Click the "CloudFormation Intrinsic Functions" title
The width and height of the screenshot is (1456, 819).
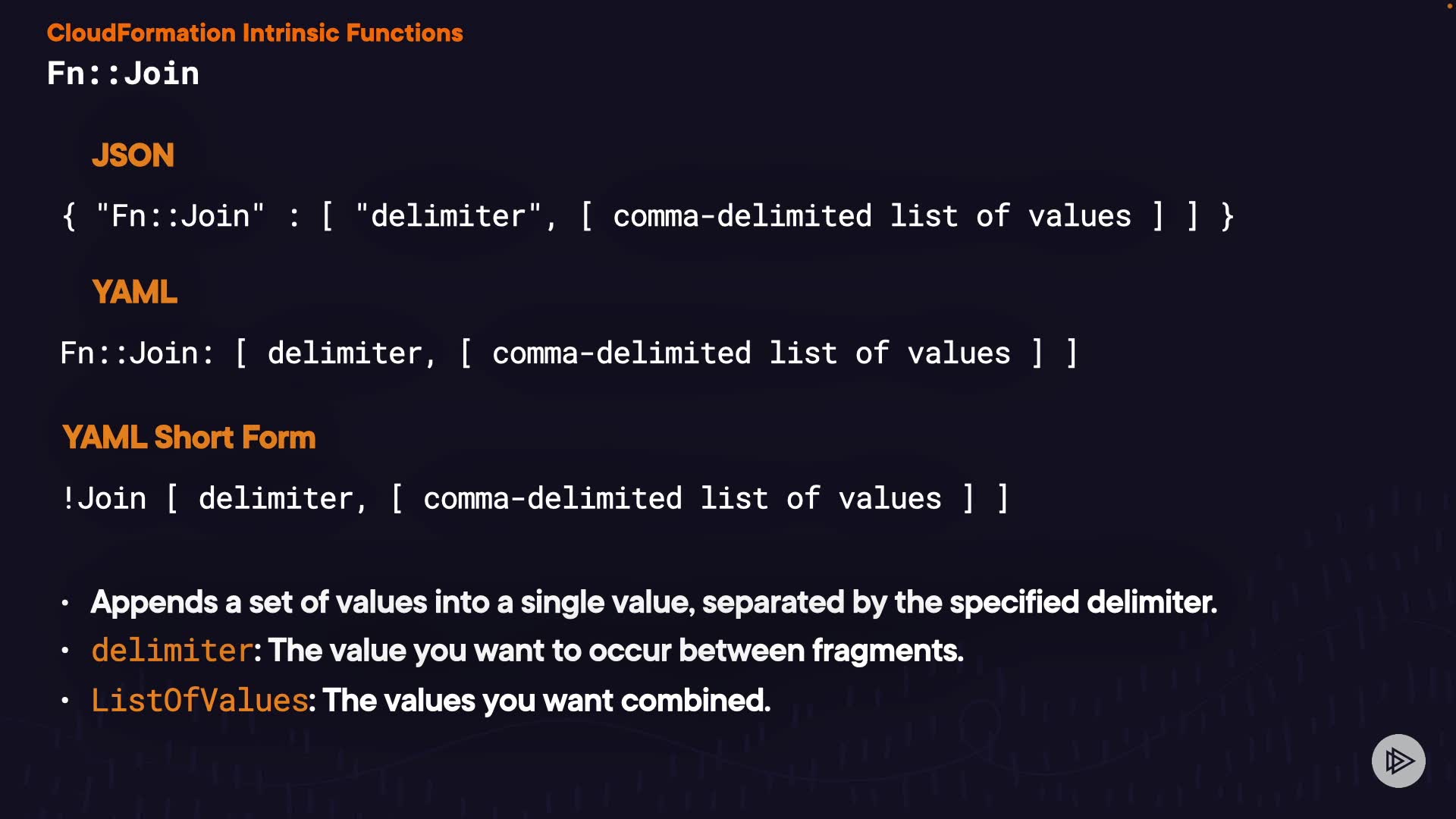pos(255,33)
